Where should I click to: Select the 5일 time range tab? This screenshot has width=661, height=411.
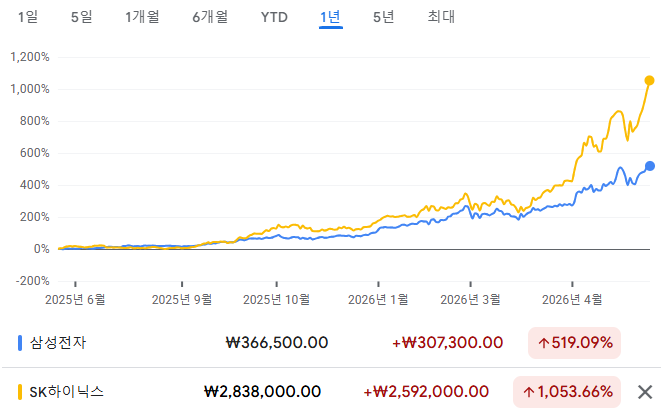click(x=81, y=17)
